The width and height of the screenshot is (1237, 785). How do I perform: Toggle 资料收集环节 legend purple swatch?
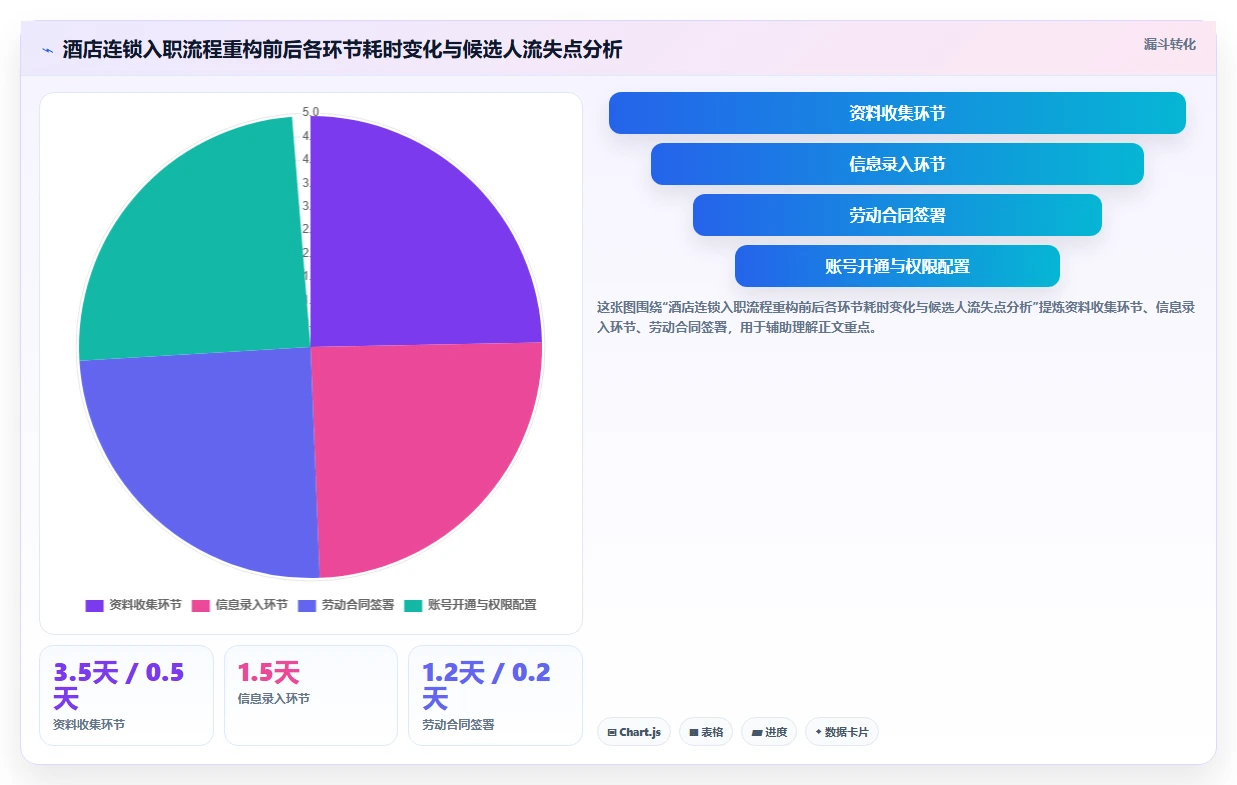click(94, 605)
